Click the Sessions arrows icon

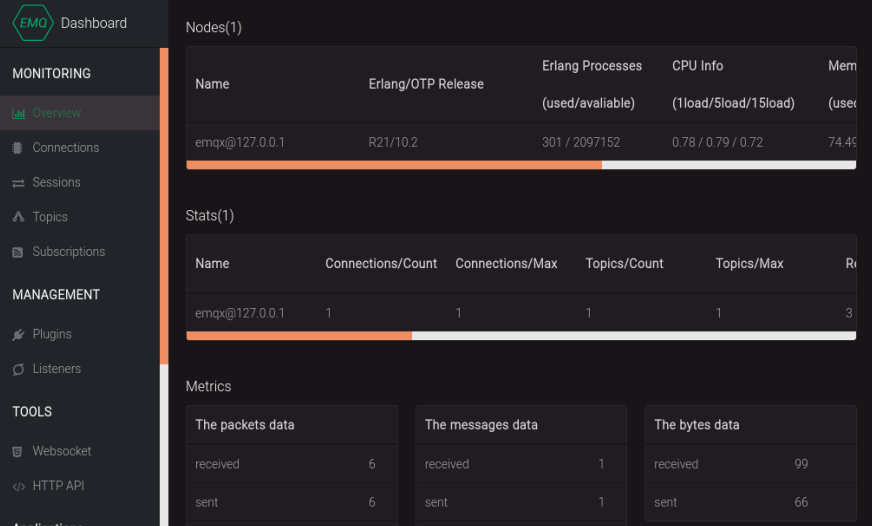(x=18, y=183)
